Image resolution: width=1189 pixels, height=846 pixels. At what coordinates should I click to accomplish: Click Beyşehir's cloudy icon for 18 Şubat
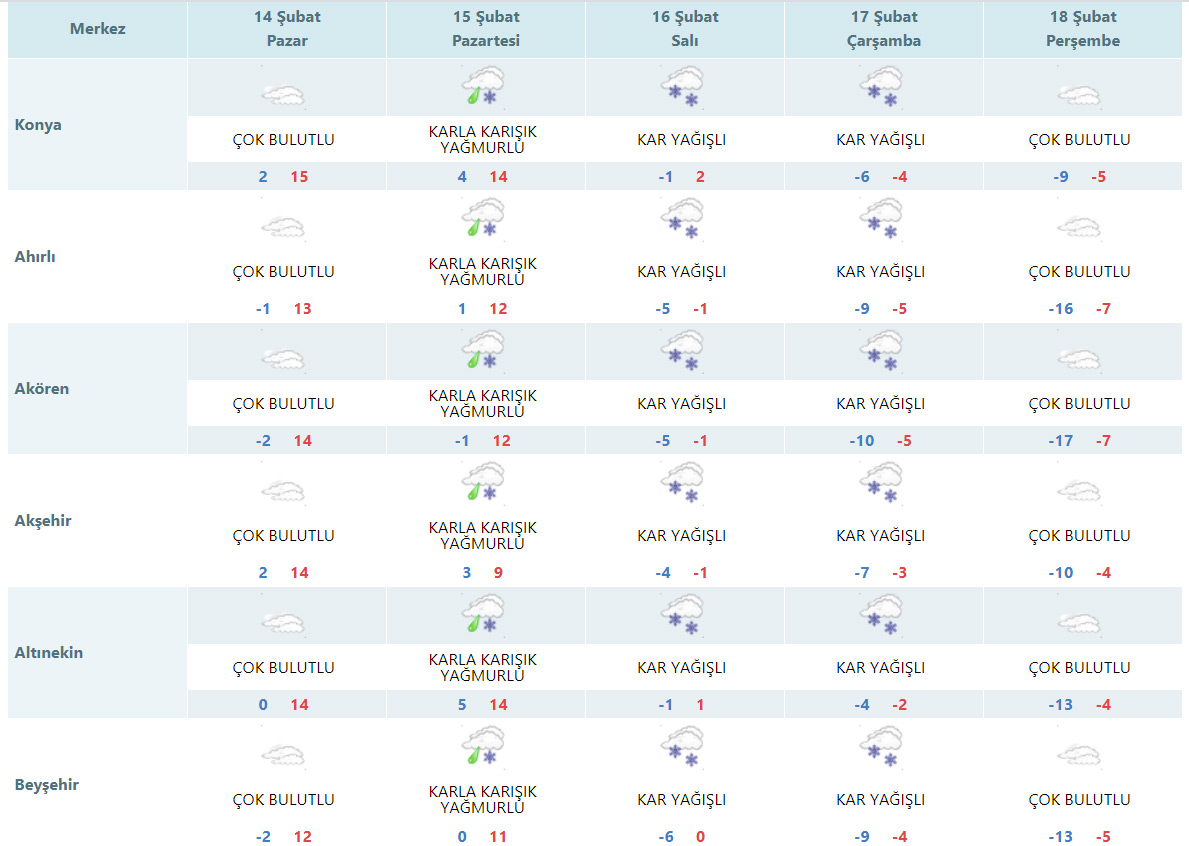click(x=1080, y=755)
